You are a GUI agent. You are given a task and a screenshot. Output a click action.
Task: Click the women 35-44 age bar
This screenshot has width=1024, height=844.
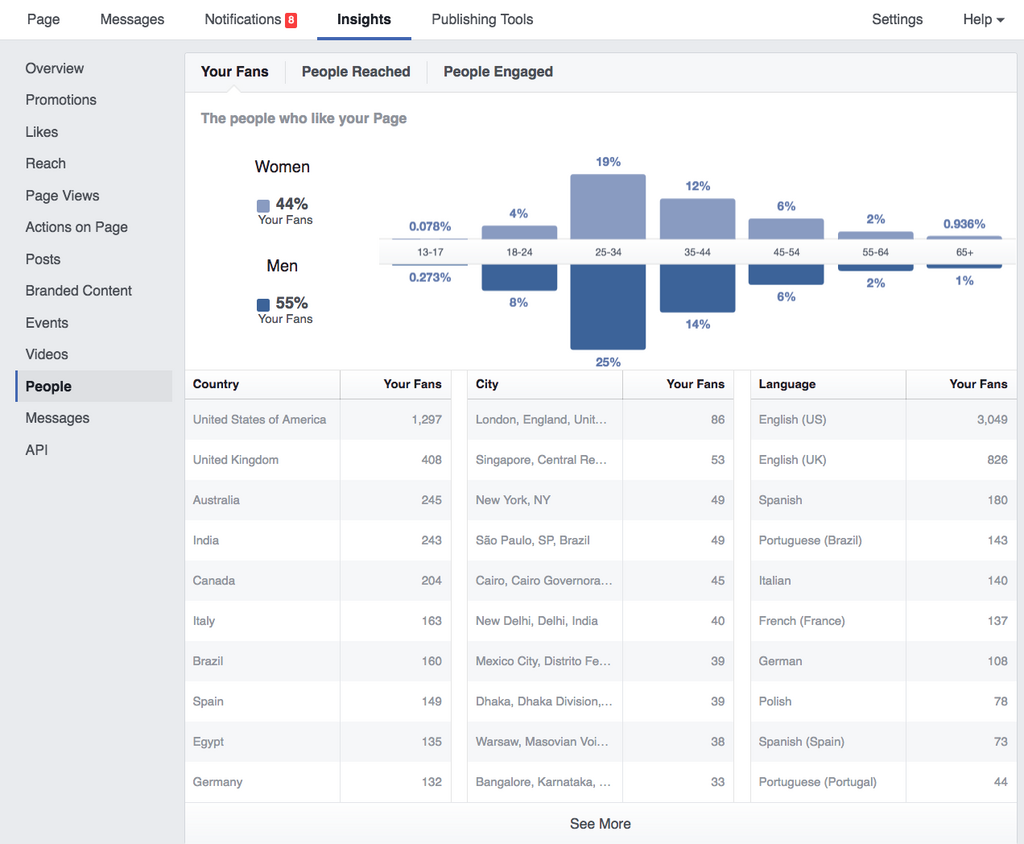[697, 218]
